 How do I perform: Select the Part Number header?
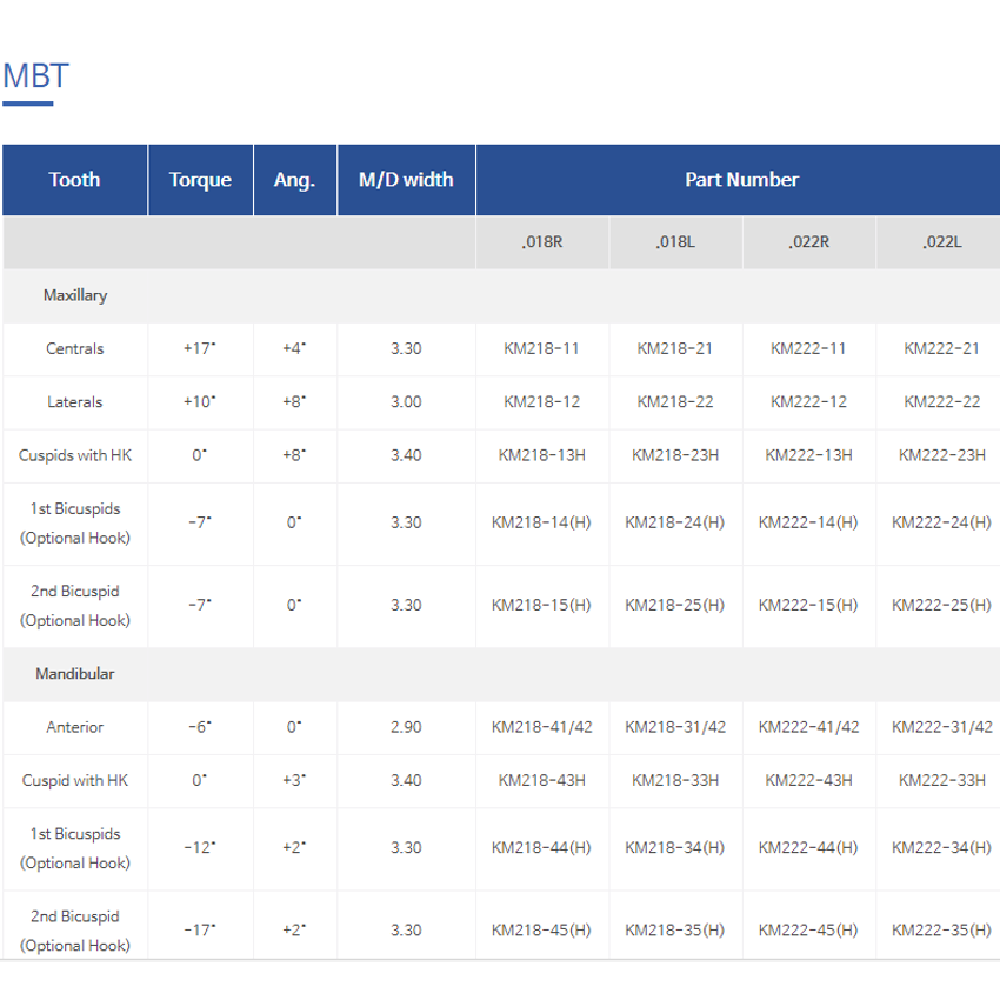[741, 180]
